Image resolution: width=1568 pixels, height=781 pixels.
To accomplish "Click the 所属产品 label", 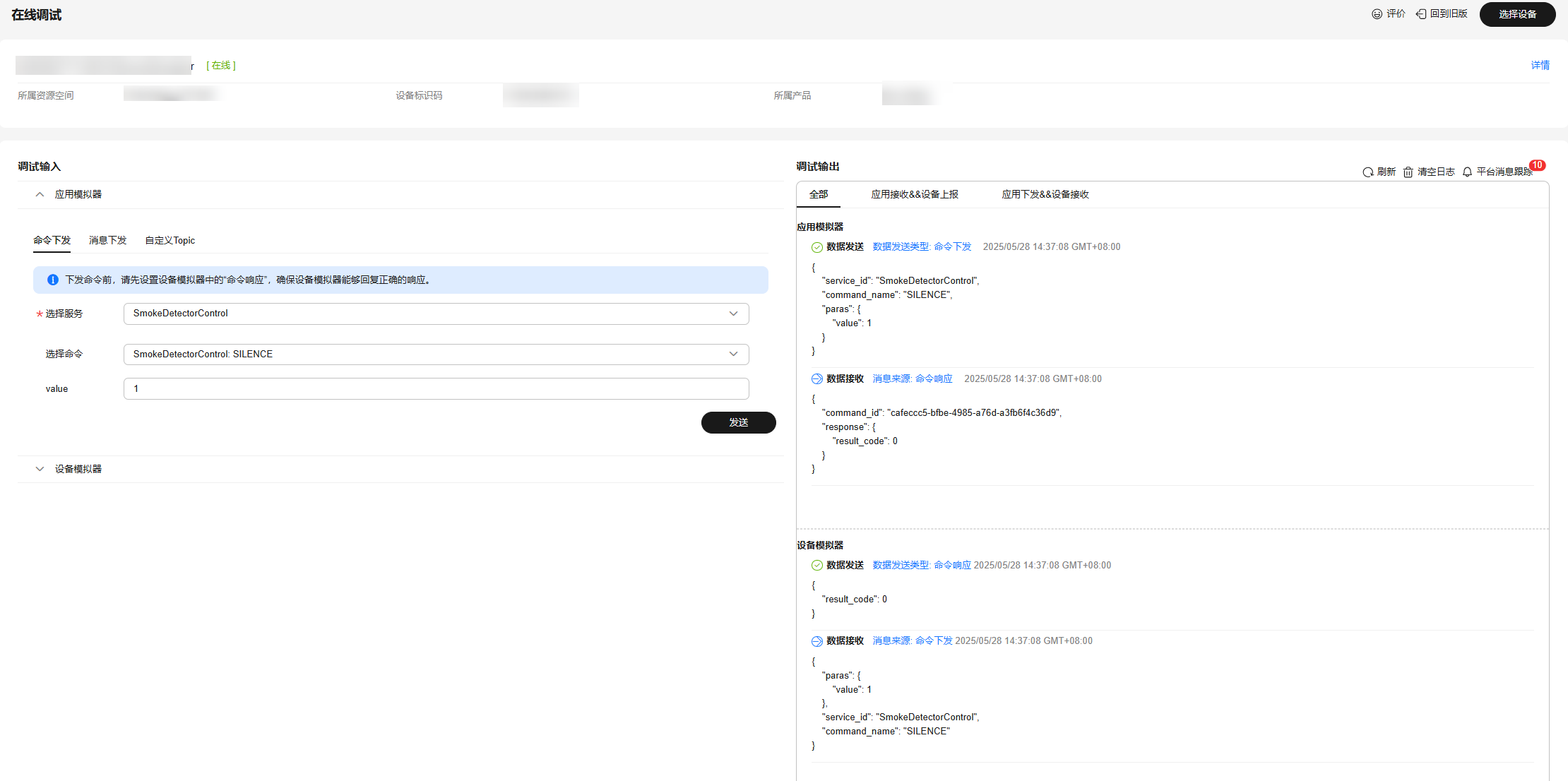I will 792,96.
